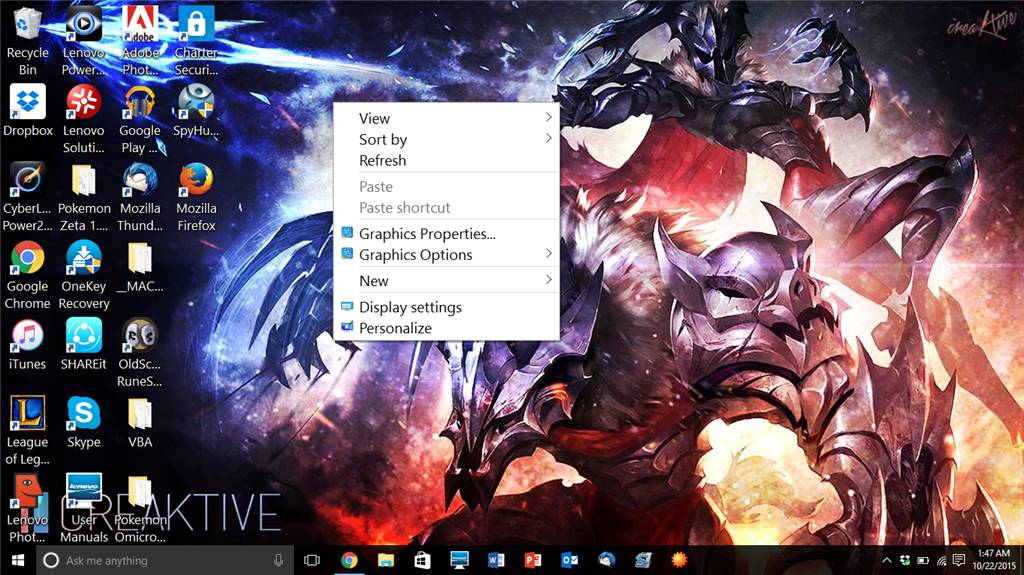Viewport: 1024px width, 575px height.
Task: Select the SHAREit desktop icon
Action: pyautogui.click(x=84, y=345)
